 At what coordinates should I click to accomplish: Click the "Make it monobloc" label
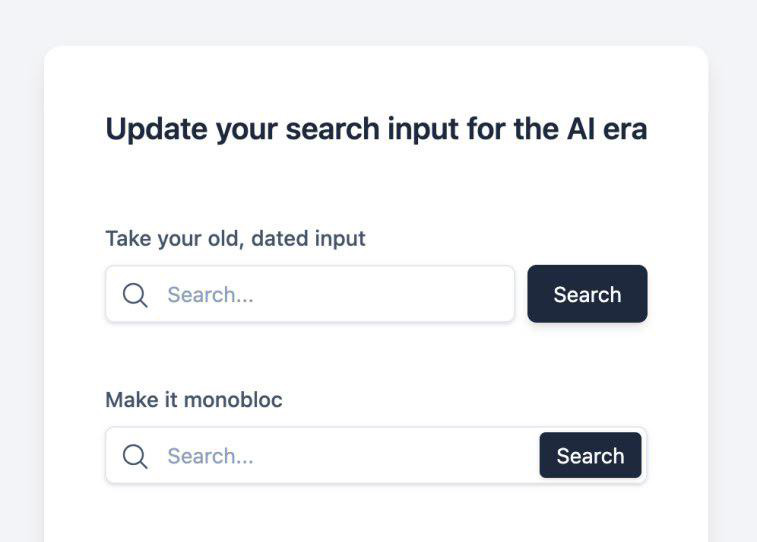pyautogui.click(x=194, y=401)
